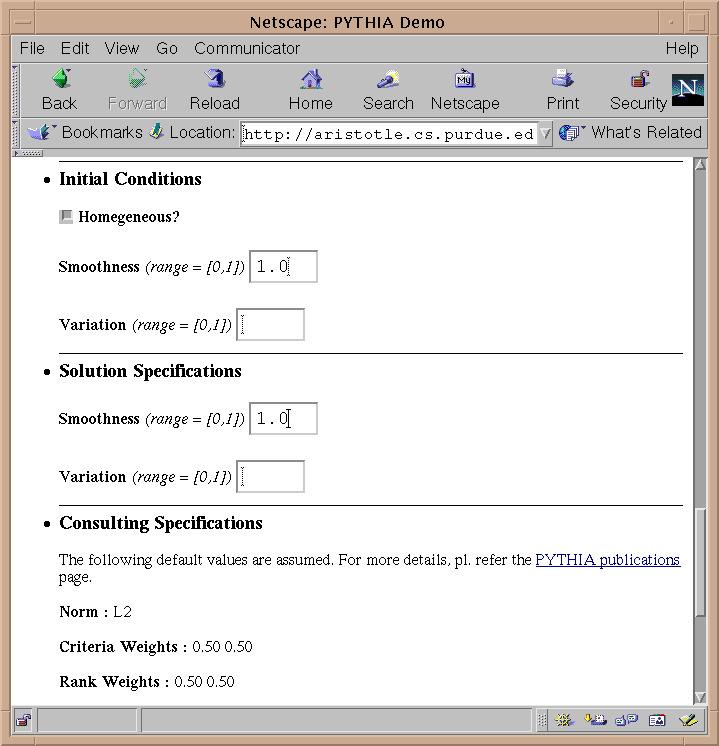Image resolution: width=719 pixels, height=746 pixels.
Task: Open Mailbox from the component bar
Action: point(595,720)
